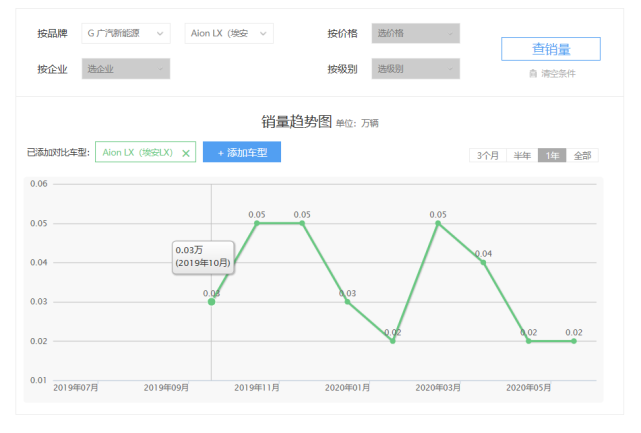Select the 全部 range tab

[x=582, y=155]
